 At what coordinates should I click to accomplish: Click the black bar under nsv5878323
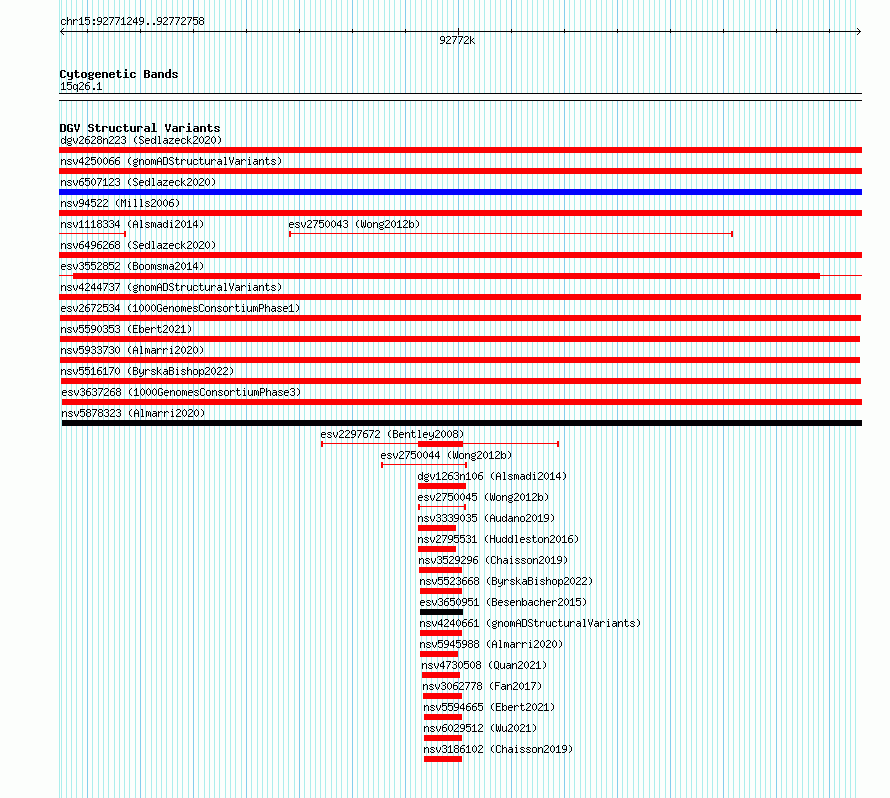461,423
